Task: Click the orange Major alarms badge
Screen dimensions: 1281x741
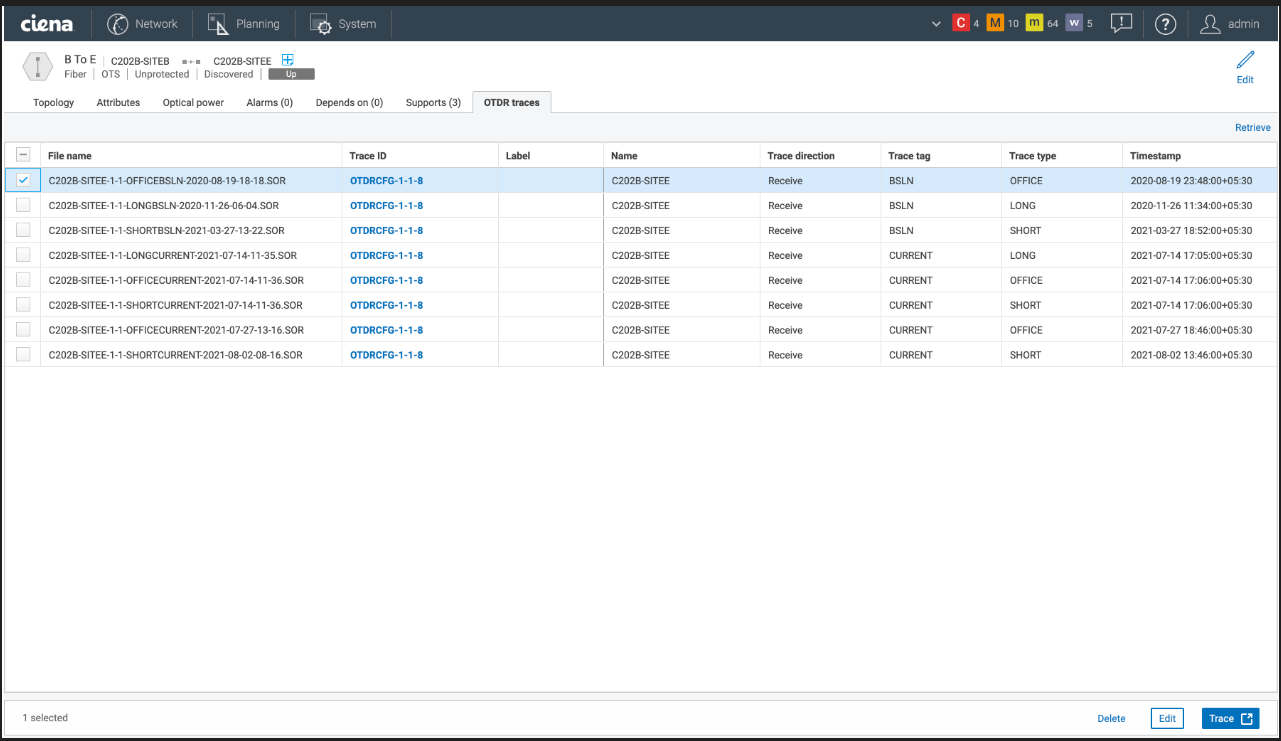Action: [x=994, y=23]
